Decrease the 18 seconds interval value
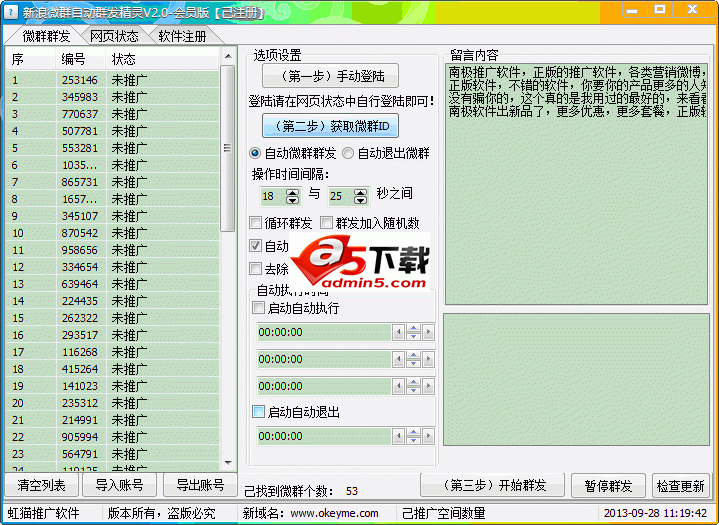Image resolution: width=719 pixels, height=525 pixels. point(292,200)
